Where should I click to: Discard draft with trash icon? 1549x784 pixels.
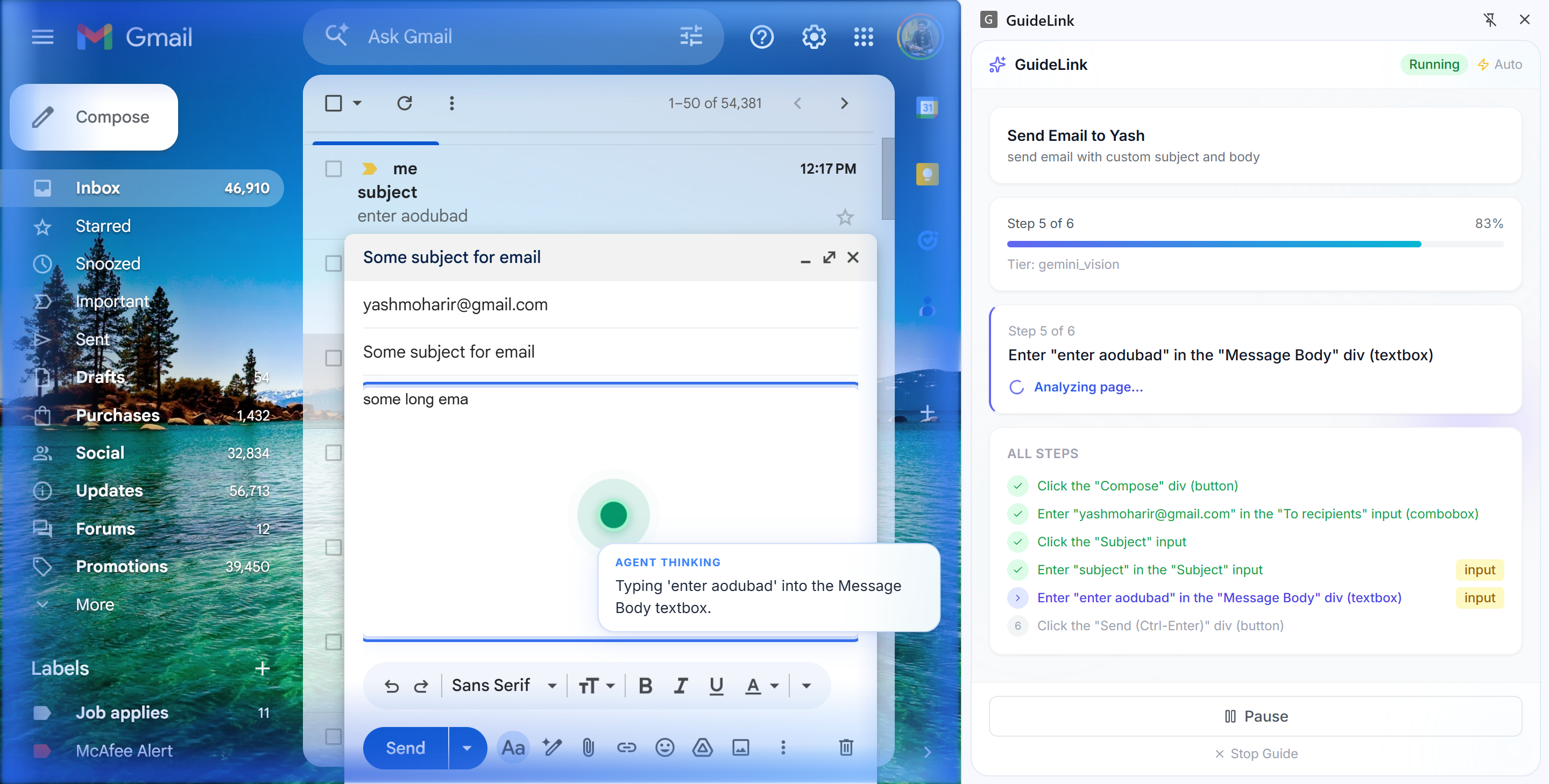(x=845, y=747)
